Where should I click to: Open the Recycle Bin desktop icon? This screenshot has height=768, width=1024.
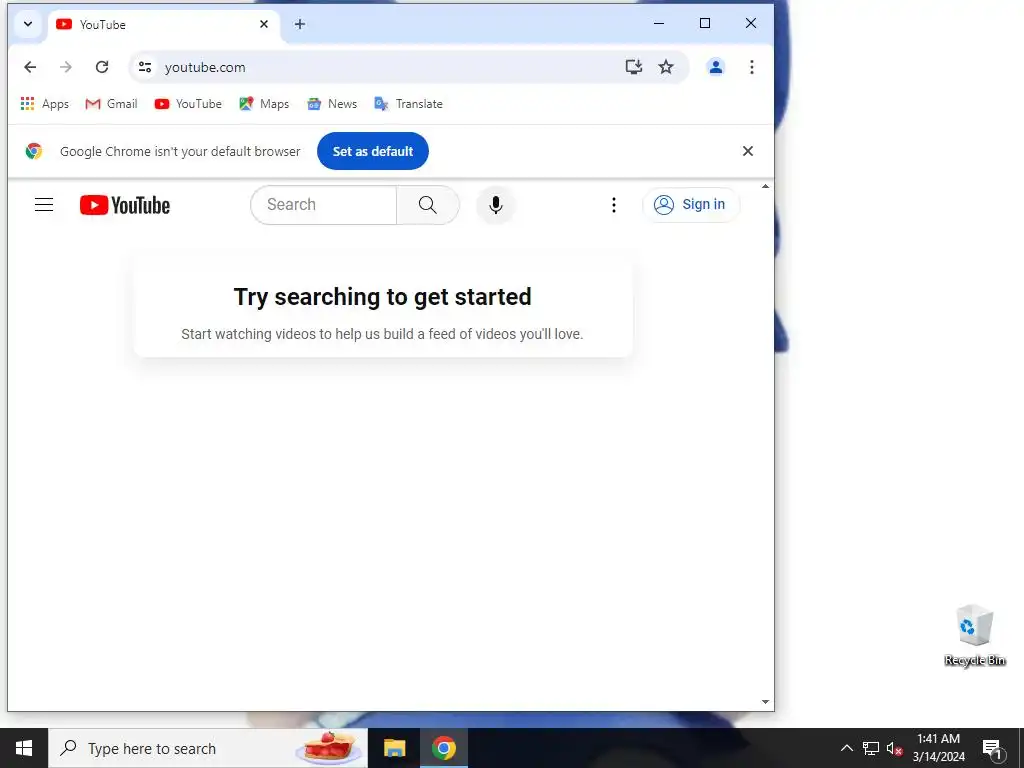tap(974, 635)
